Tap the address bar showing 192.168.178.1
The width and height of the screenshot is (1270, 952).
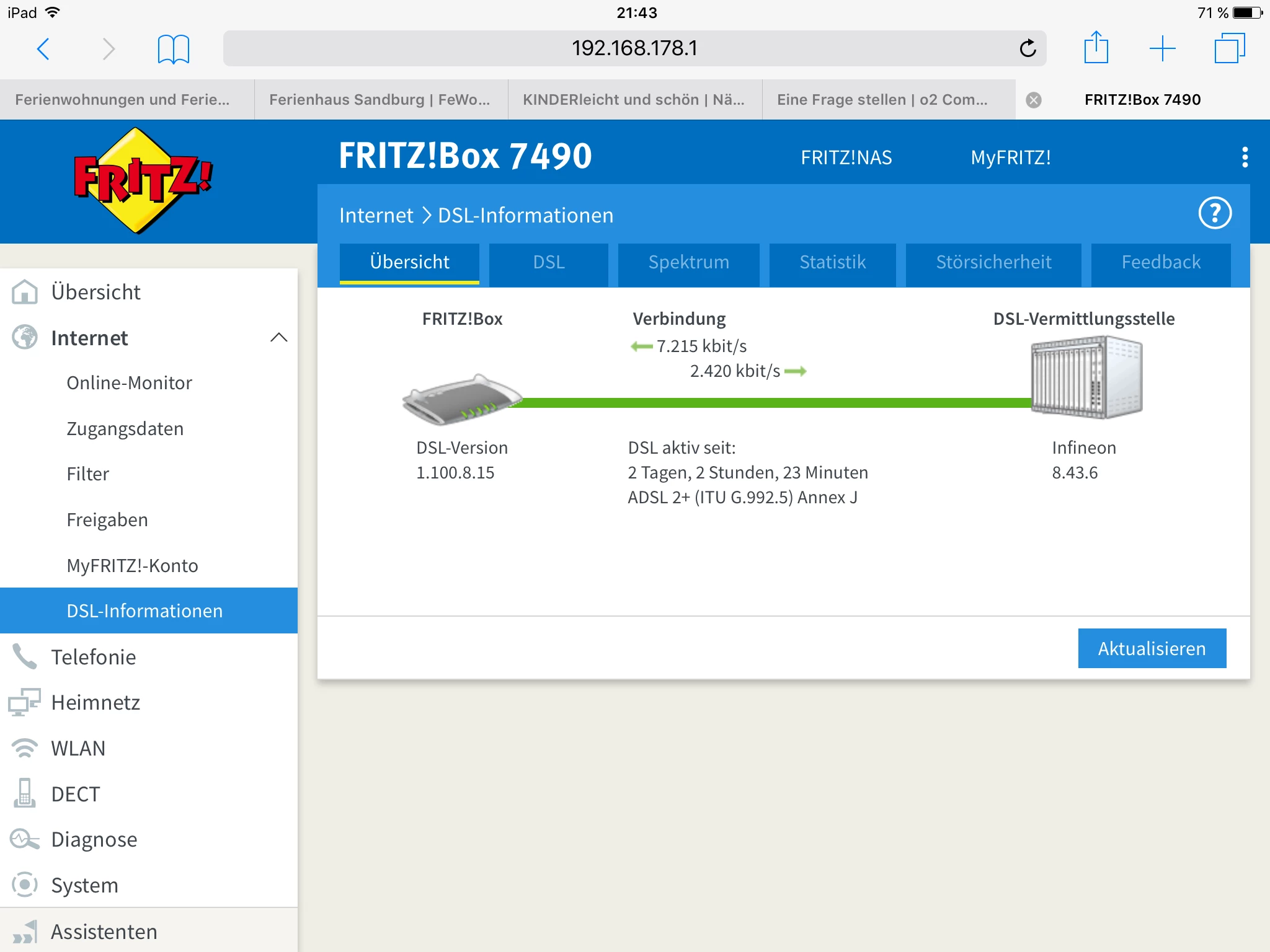pyautogui.click(x=635, y=48)
